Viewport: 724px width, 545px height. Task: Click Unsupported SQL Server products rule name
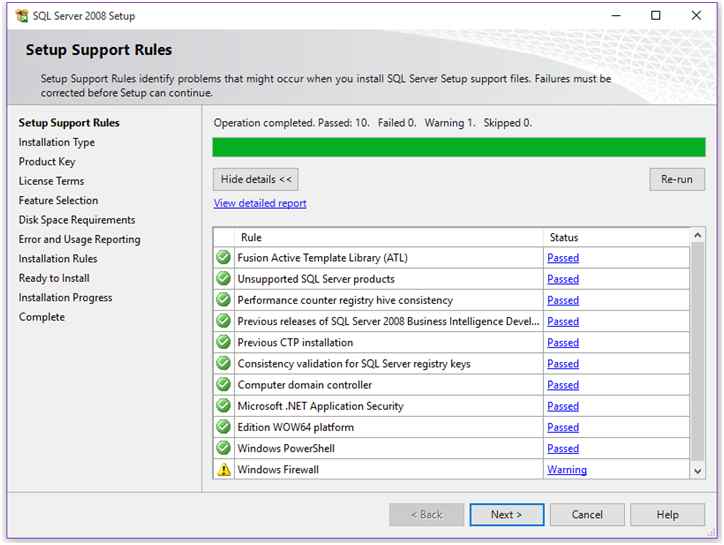pos(316,279)
